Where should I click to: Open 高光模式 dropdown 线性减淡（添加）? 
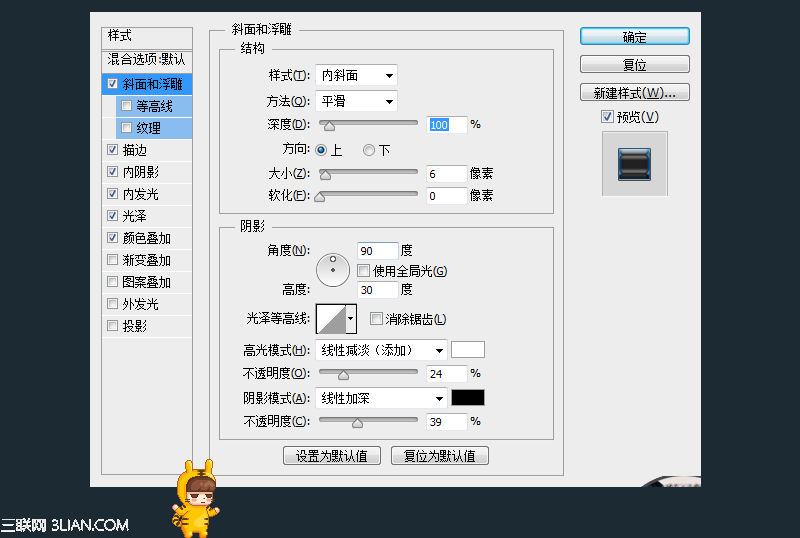[x=381, y=350]
